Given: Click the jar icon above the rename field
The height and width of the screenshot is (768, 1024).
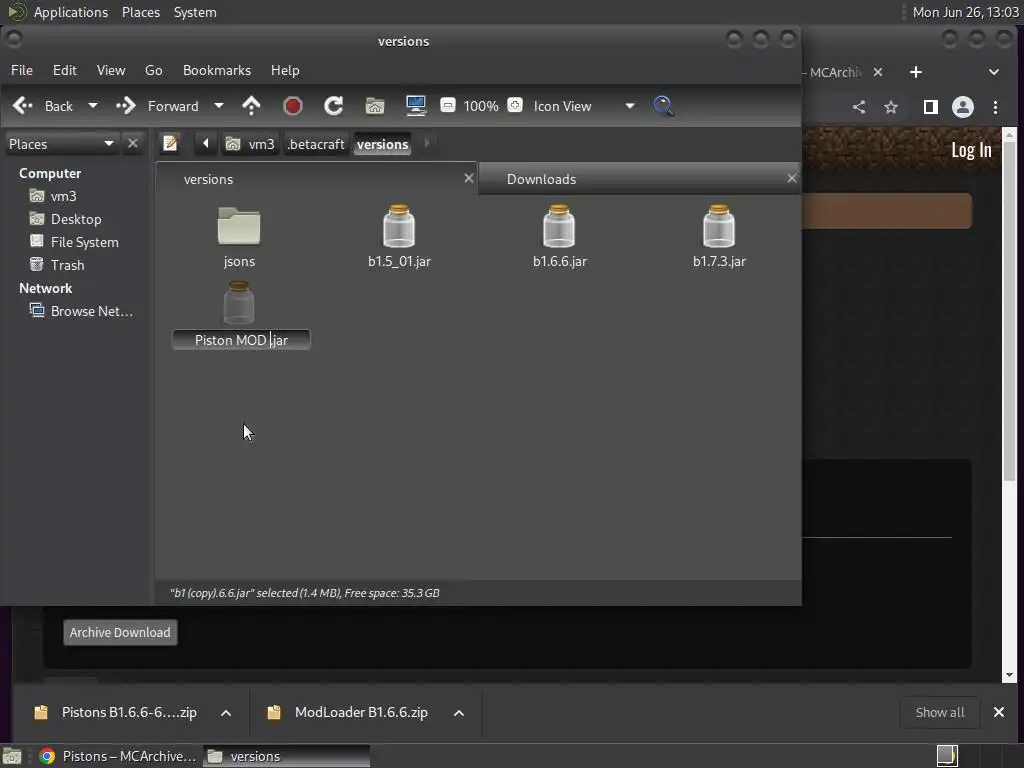Looking at the screenshot, I should click(239, 303).
